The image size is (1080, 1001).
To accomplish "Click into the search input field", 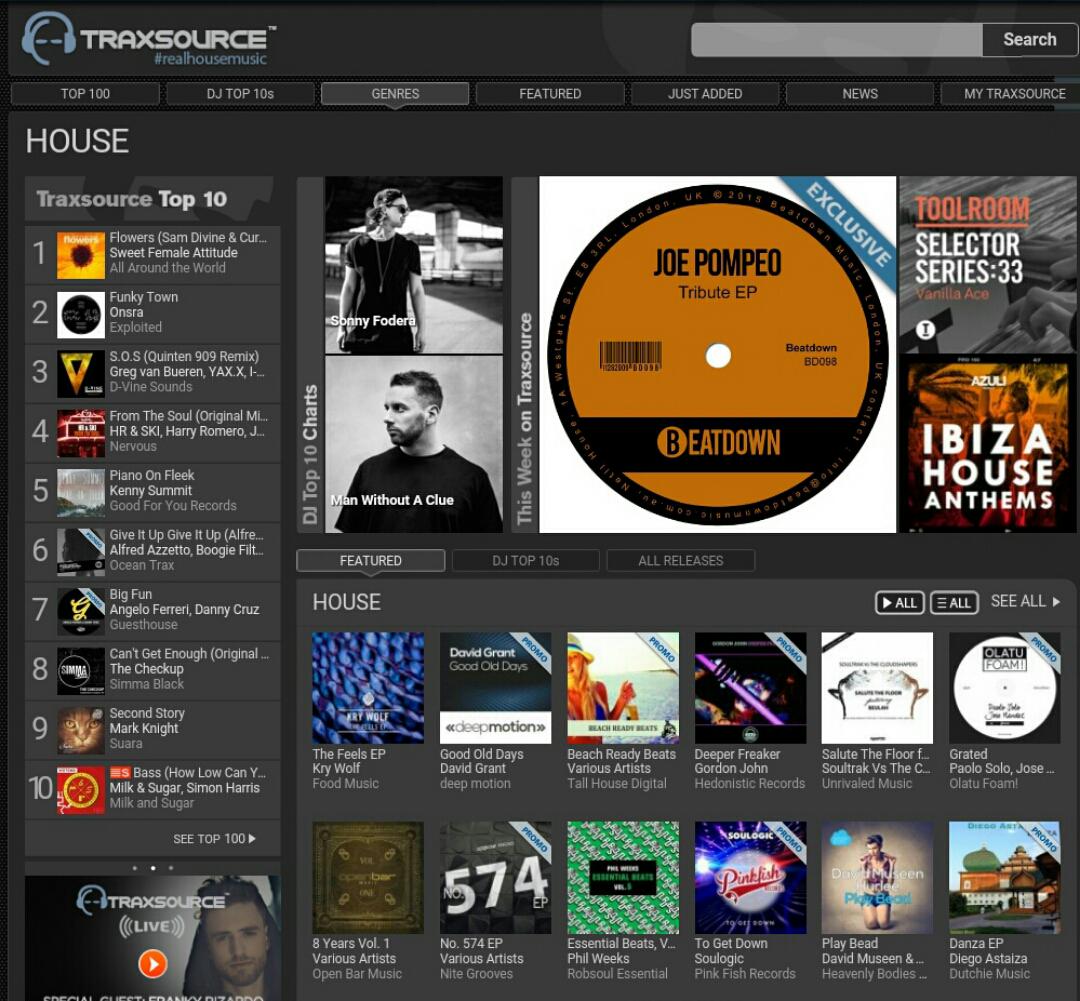I will point(836,40).
